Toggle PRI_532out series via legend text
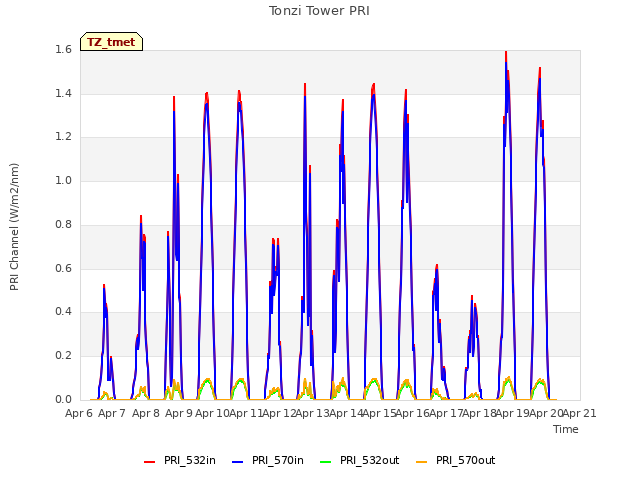 click(369, 460)
